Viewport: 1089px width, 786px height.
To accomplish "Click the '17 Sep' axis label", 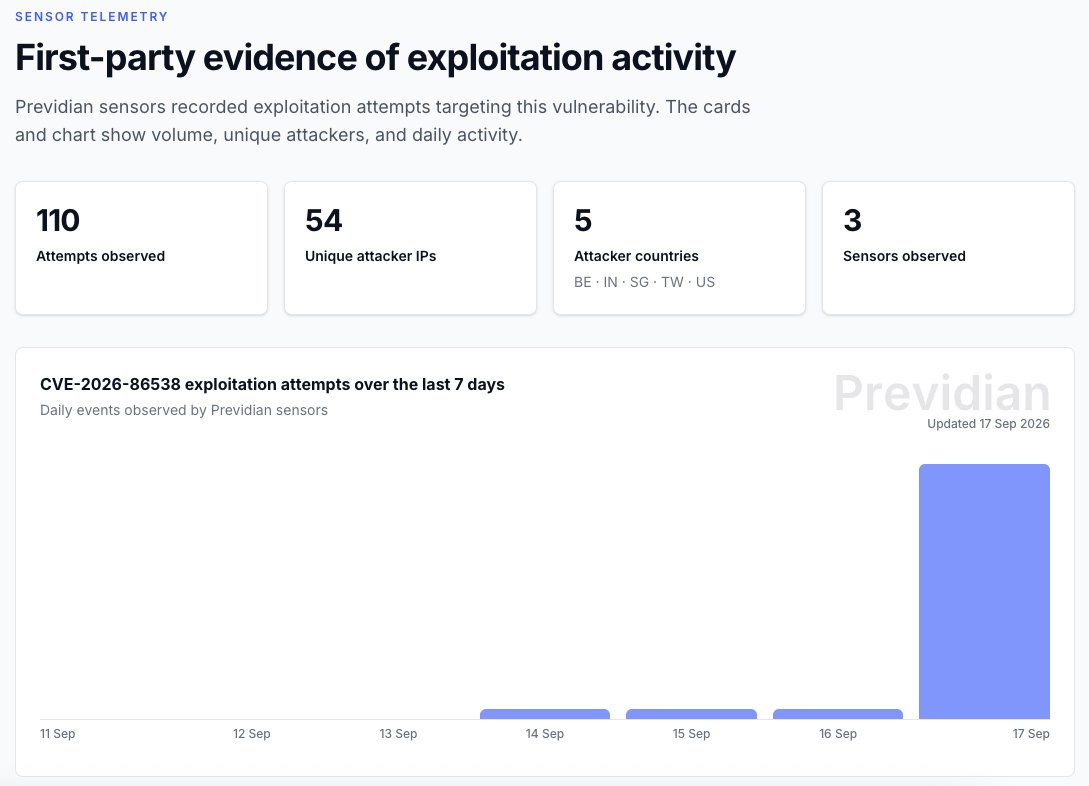I will coord(1031,733).
